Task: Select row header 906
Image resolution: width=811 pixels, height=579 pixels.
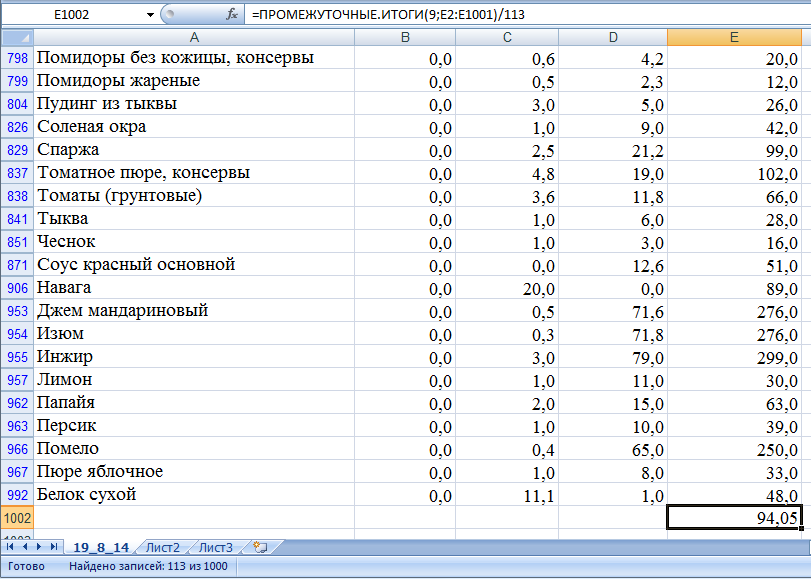Action: [17, 288]
